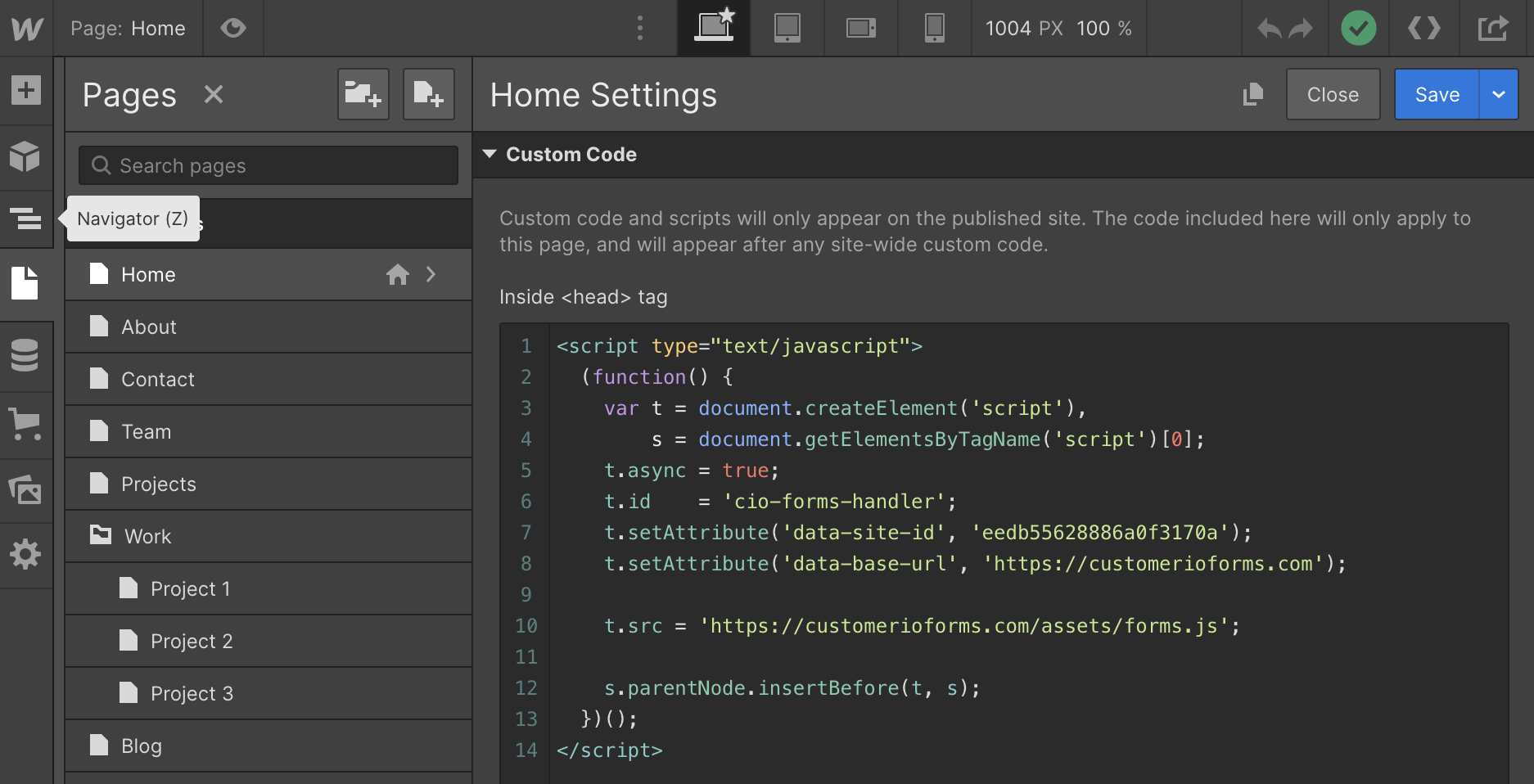This screenshot has height=784, width=1534.
Task: Open the site Settings gear
Action: 26,555
